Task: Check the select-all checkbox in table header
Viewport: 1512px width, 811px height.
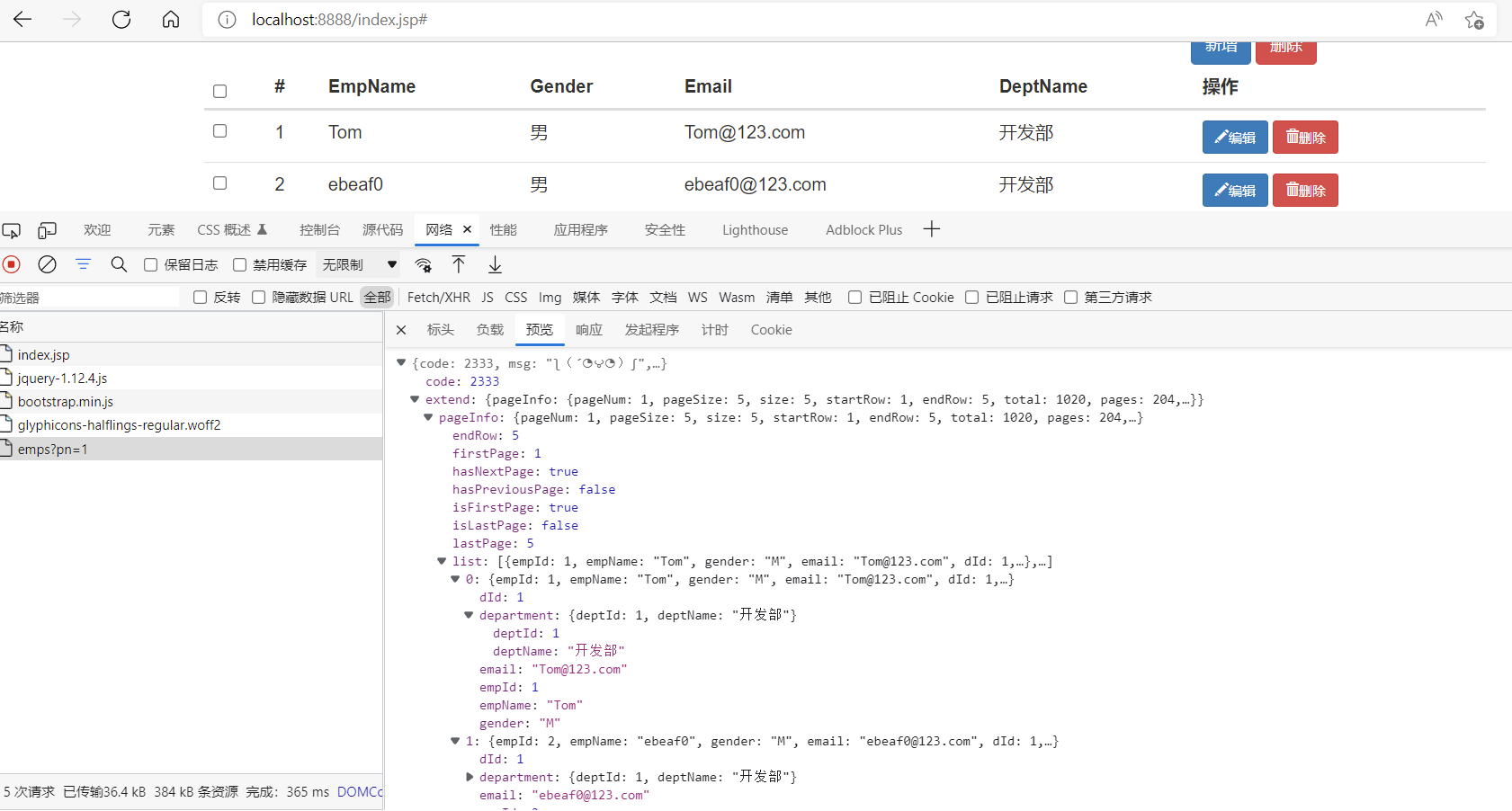Action: (219, 91)
